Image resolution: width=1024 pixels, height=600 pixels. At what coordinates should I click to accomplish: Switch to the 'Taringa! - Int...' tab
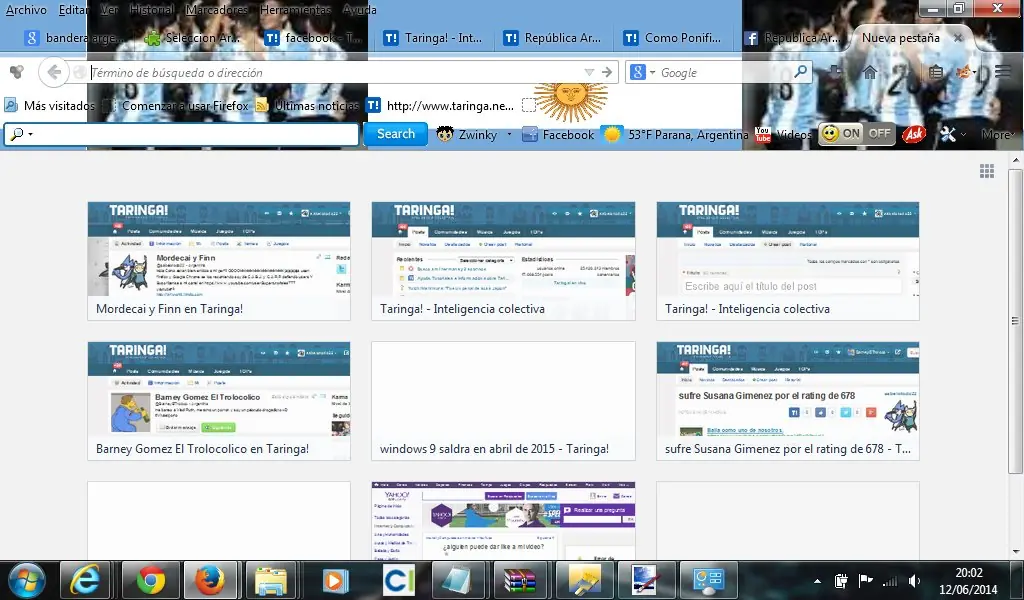433,38
